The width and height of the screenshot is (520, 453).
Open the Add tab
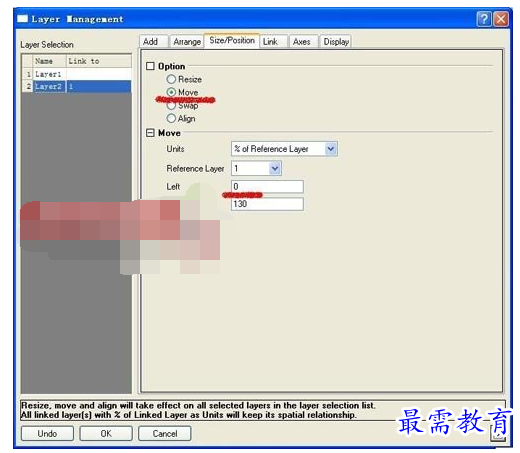(154, 42)
